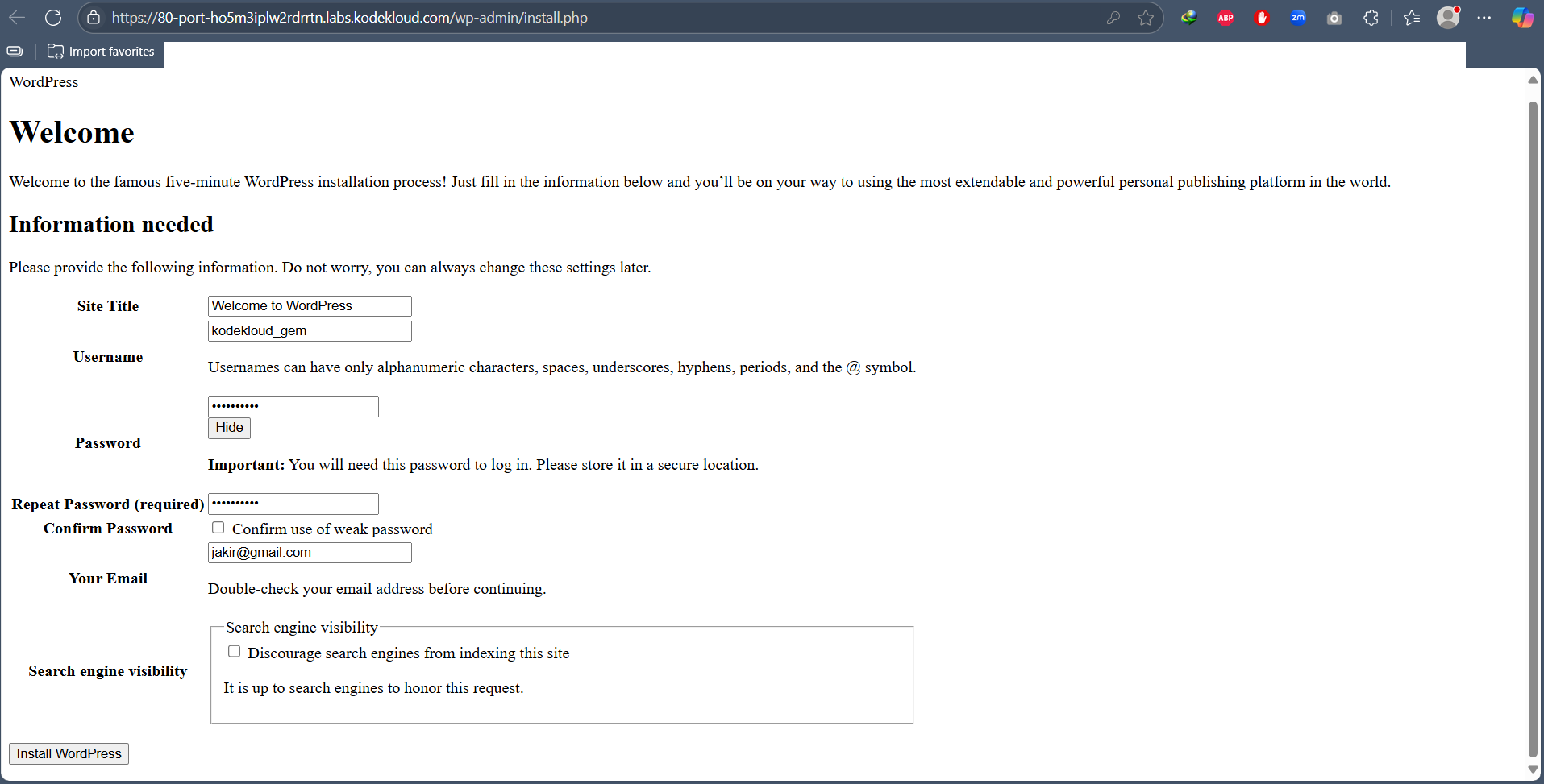Click the Install WordPress button
The height and width of the screenshot is (784, 1544).
click(x=69, y=753)
